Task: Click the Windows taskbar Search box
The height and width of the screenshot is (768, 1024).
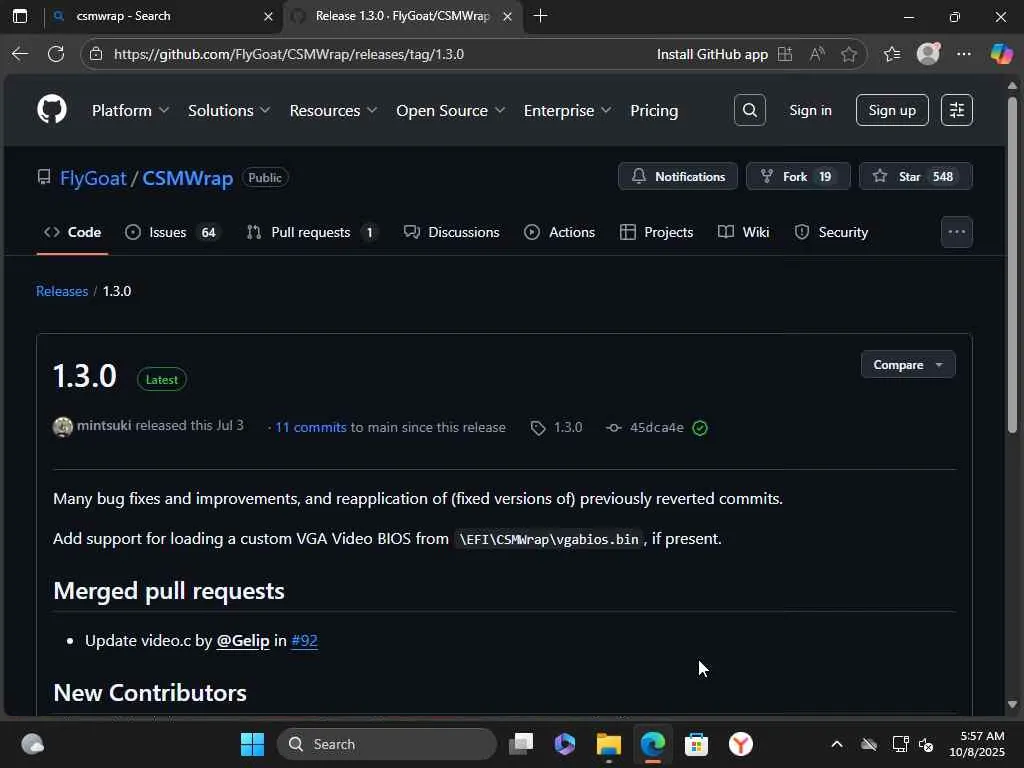Action: 387,744
